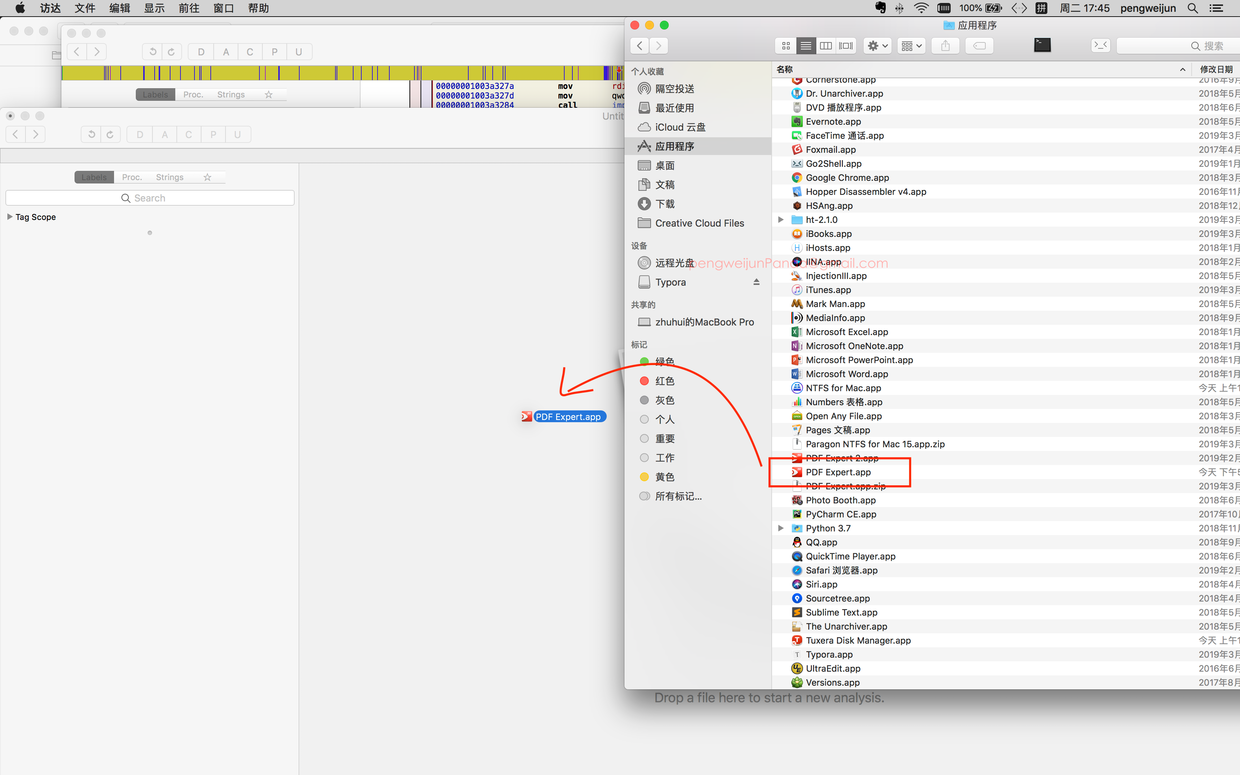Switch to Proc. tab in front Hopper window

point(132,177)
